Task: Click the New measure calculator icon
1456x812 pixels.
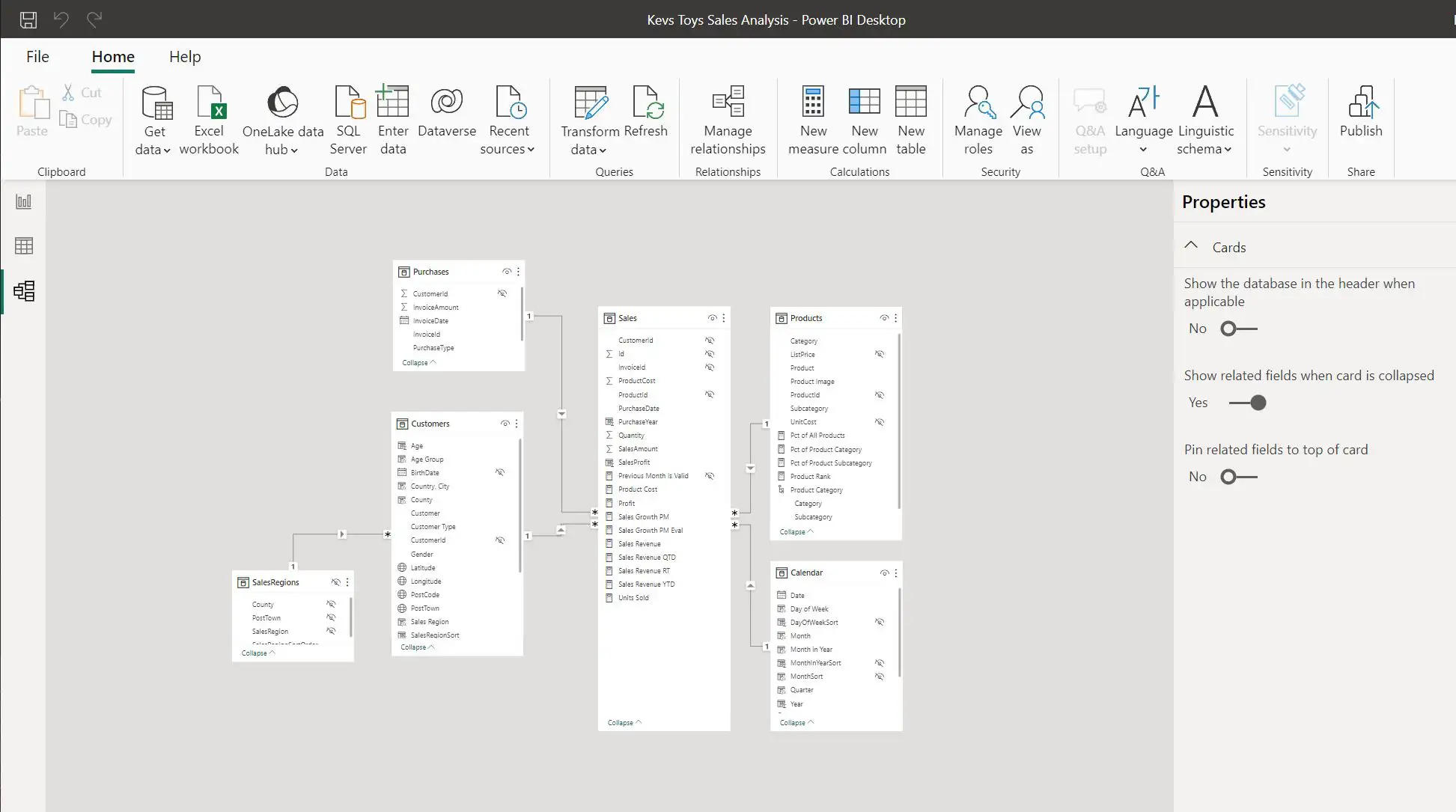Action: click(x=813, y=102)
